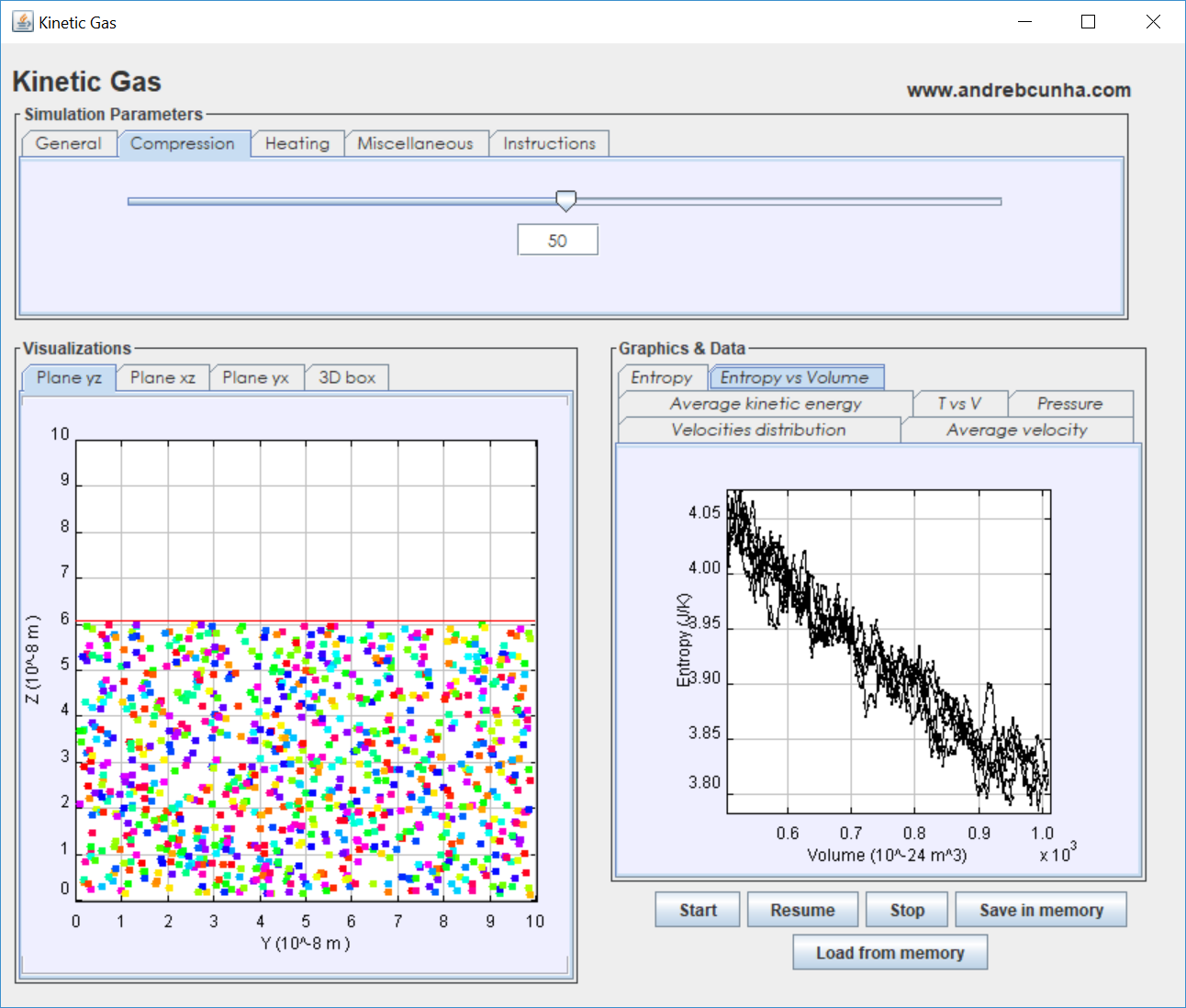Click the Visualizations group label
Screen dimensions: 1186x1008
click(x=77, y=349)
